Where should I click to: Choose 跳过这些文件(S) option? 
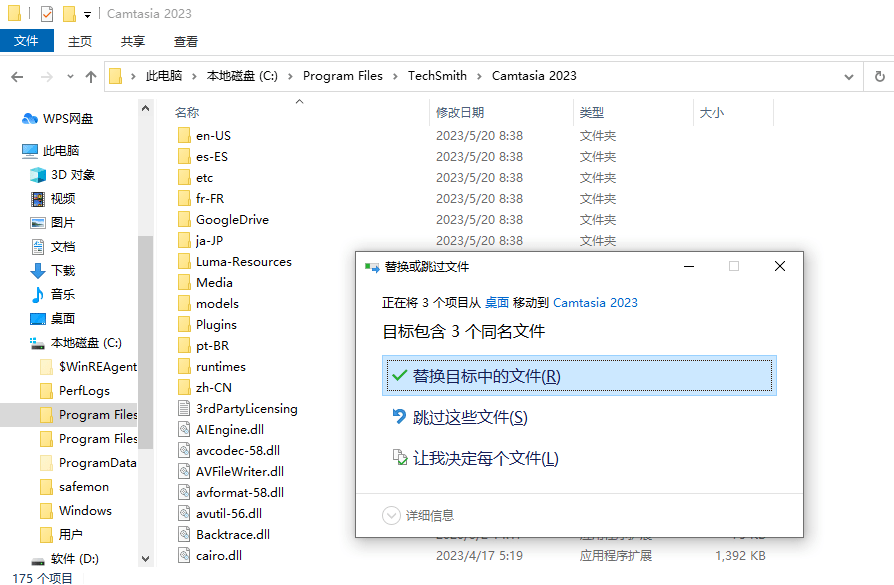click(460, 417)
